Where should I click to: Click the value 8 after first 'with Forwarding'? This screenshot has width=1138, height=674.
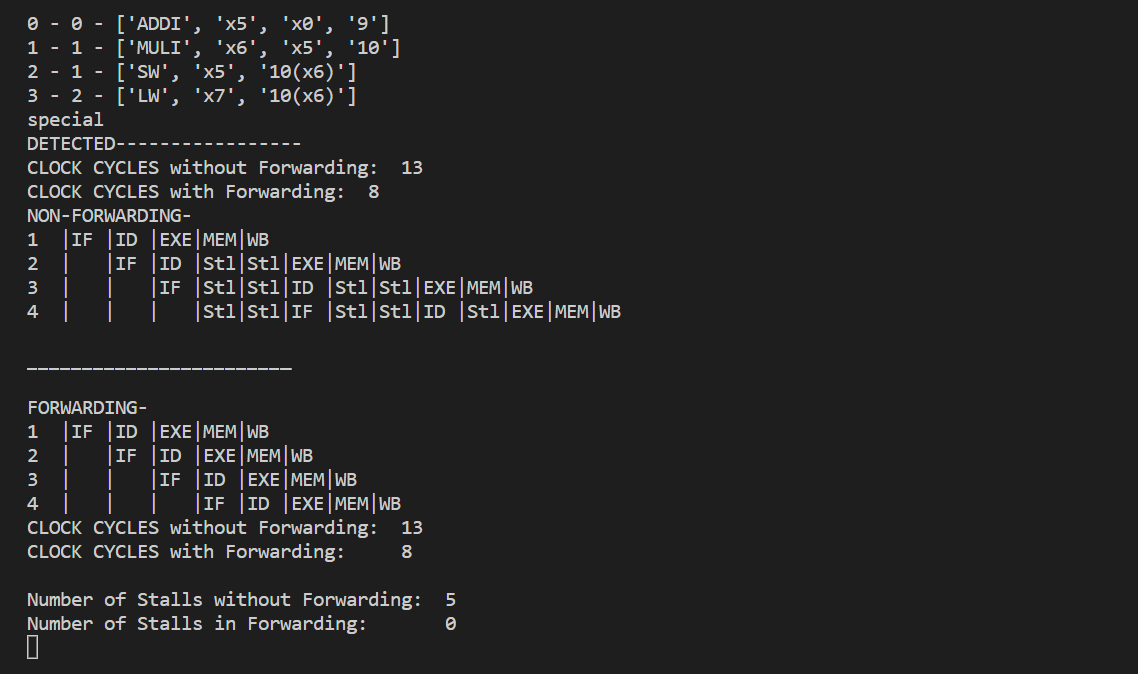(x=374, y=192)
